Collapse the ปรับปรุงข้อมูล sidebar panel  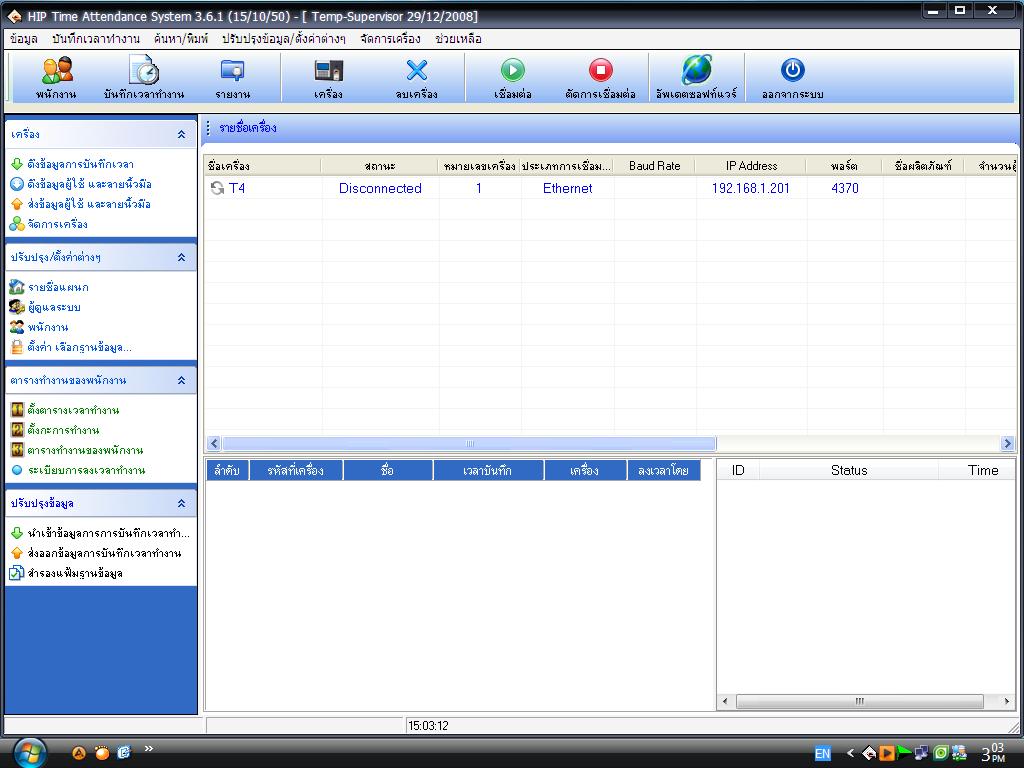point(182,504)
